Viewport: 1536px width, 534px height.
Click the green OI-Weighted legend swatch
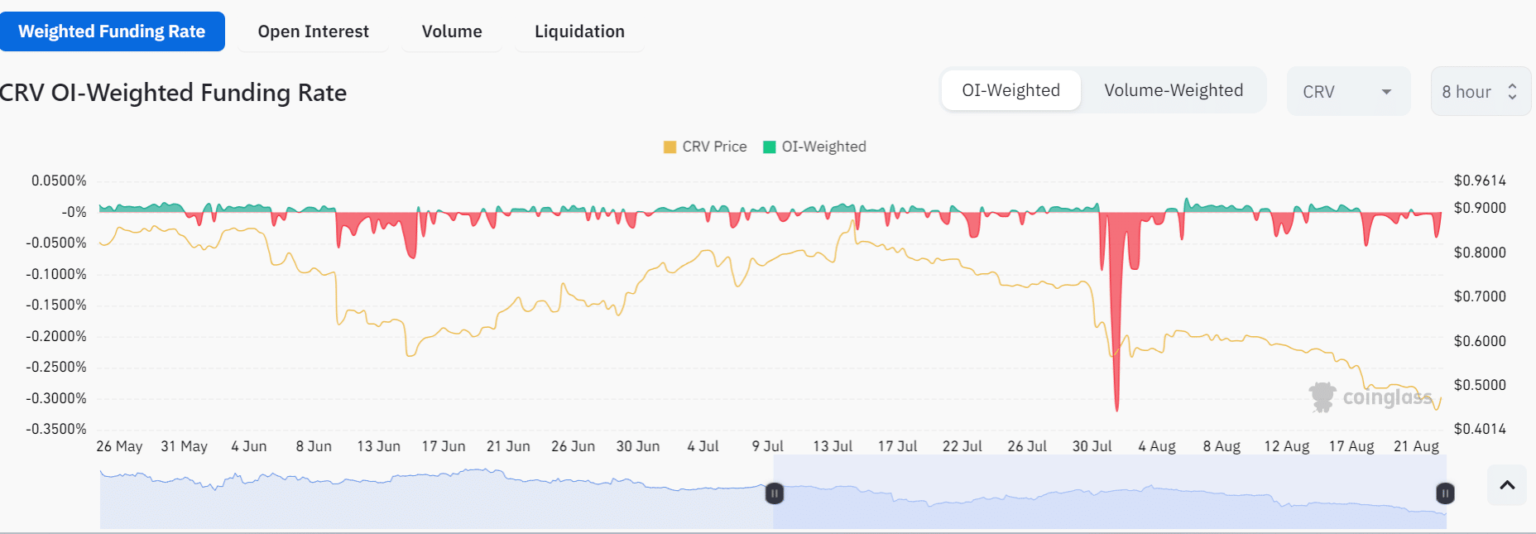[x=769, y=147]
